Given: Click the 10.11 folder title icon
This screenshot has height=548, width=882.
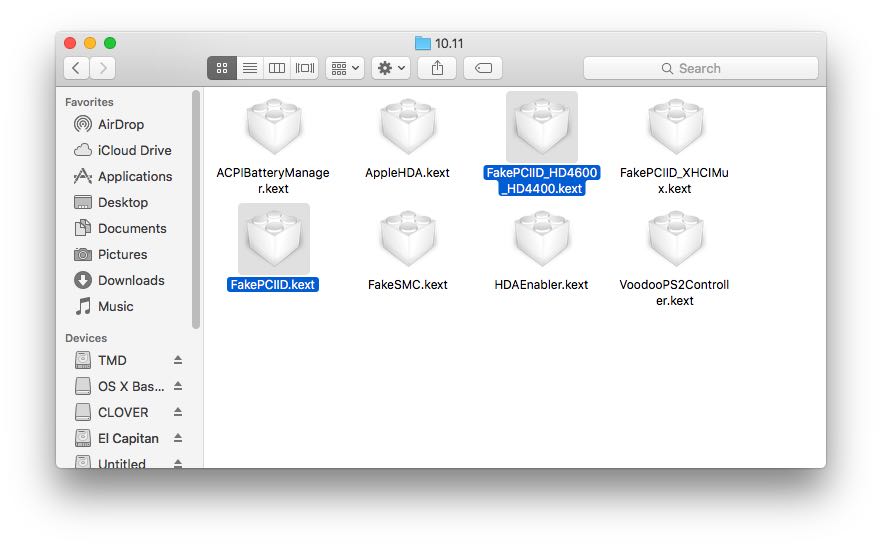Looking at the screenshot, I should [x=422, y=43].
